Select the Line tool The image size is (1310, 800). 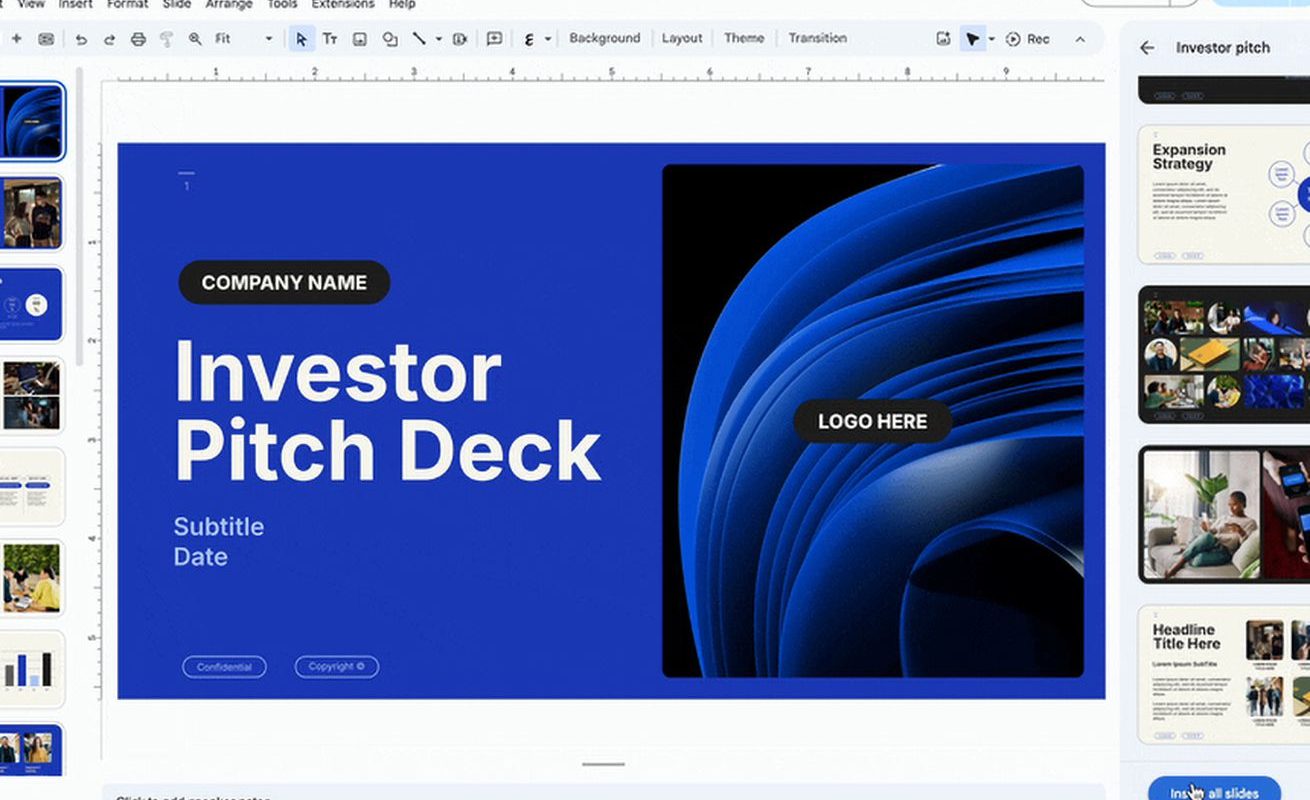pyautogui.click(x=419, y=39)
